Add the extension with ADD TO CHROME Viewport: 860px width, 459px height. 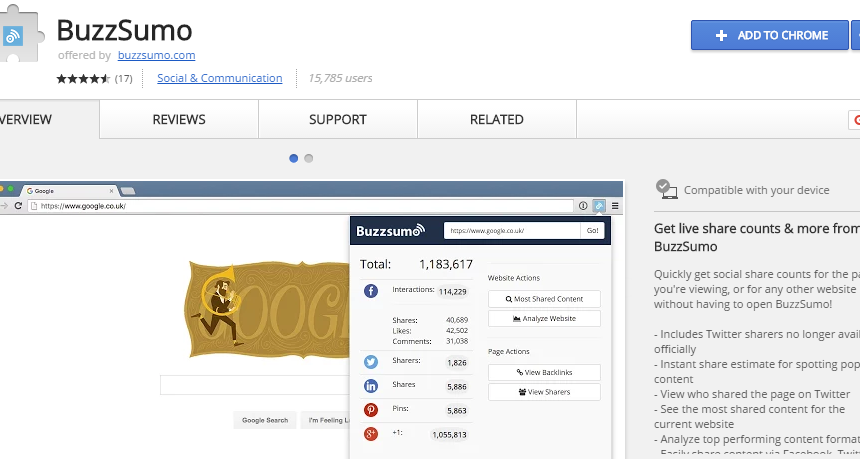point(769,35)
